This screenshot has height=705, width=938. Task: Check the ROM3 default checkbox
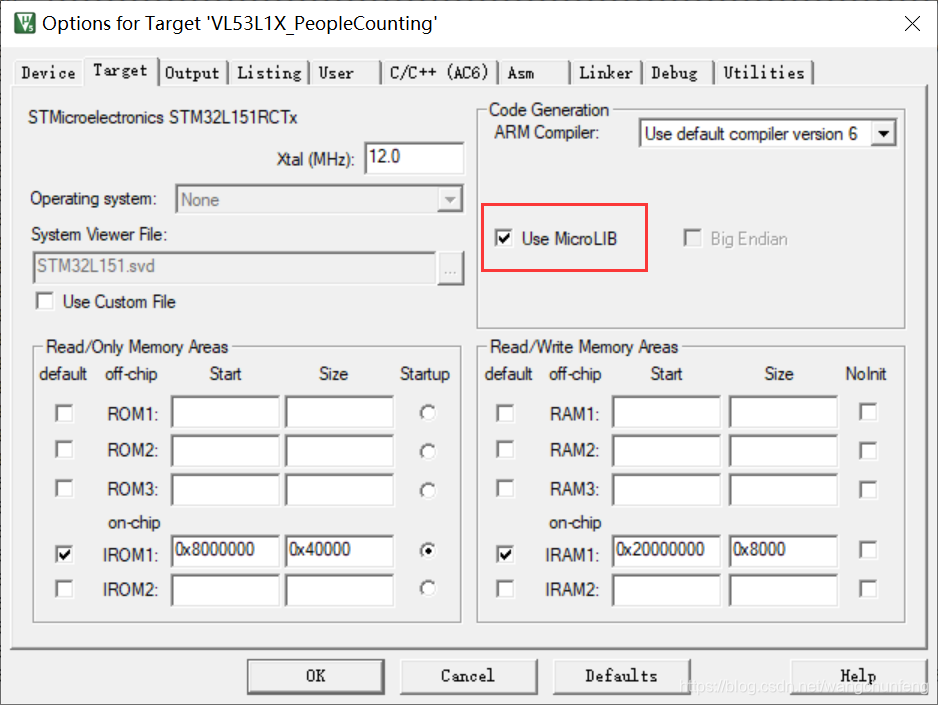64,489
